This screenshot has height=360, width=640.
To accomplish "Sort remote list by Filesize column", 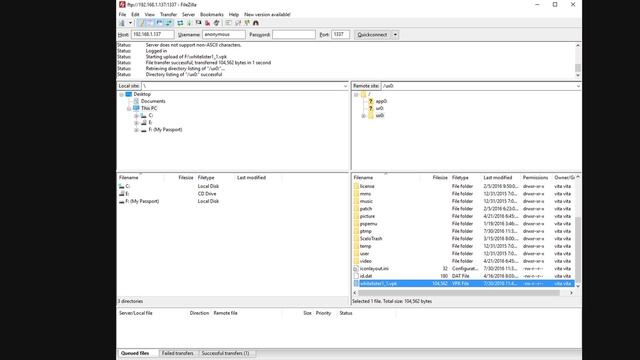I will pyautogui.click(x=440, y=178).
